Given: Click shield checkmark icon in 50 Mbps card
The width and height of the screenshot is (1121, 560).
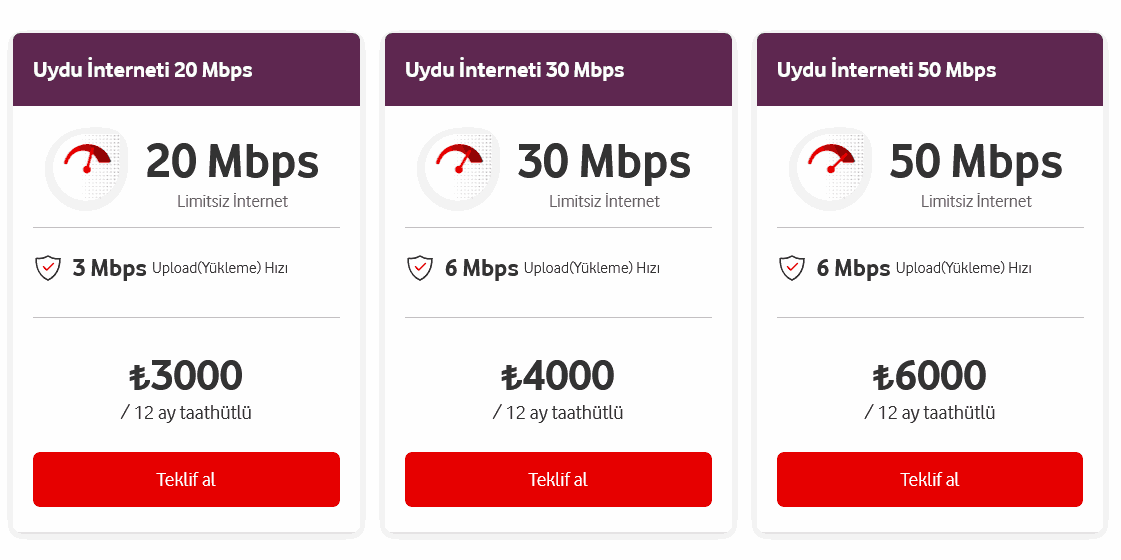Looking at the screenshot, I should (x=791, y=268).
